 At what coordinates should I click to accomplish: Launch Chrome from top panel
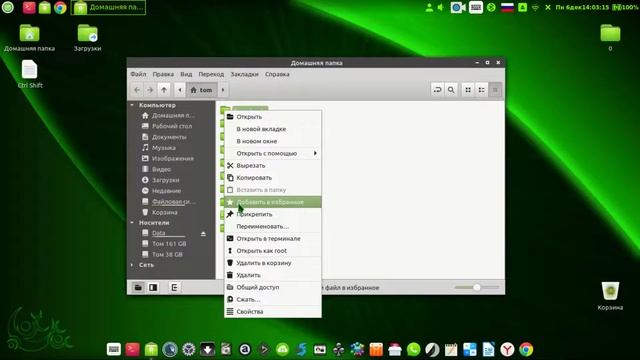coord(60,8)
